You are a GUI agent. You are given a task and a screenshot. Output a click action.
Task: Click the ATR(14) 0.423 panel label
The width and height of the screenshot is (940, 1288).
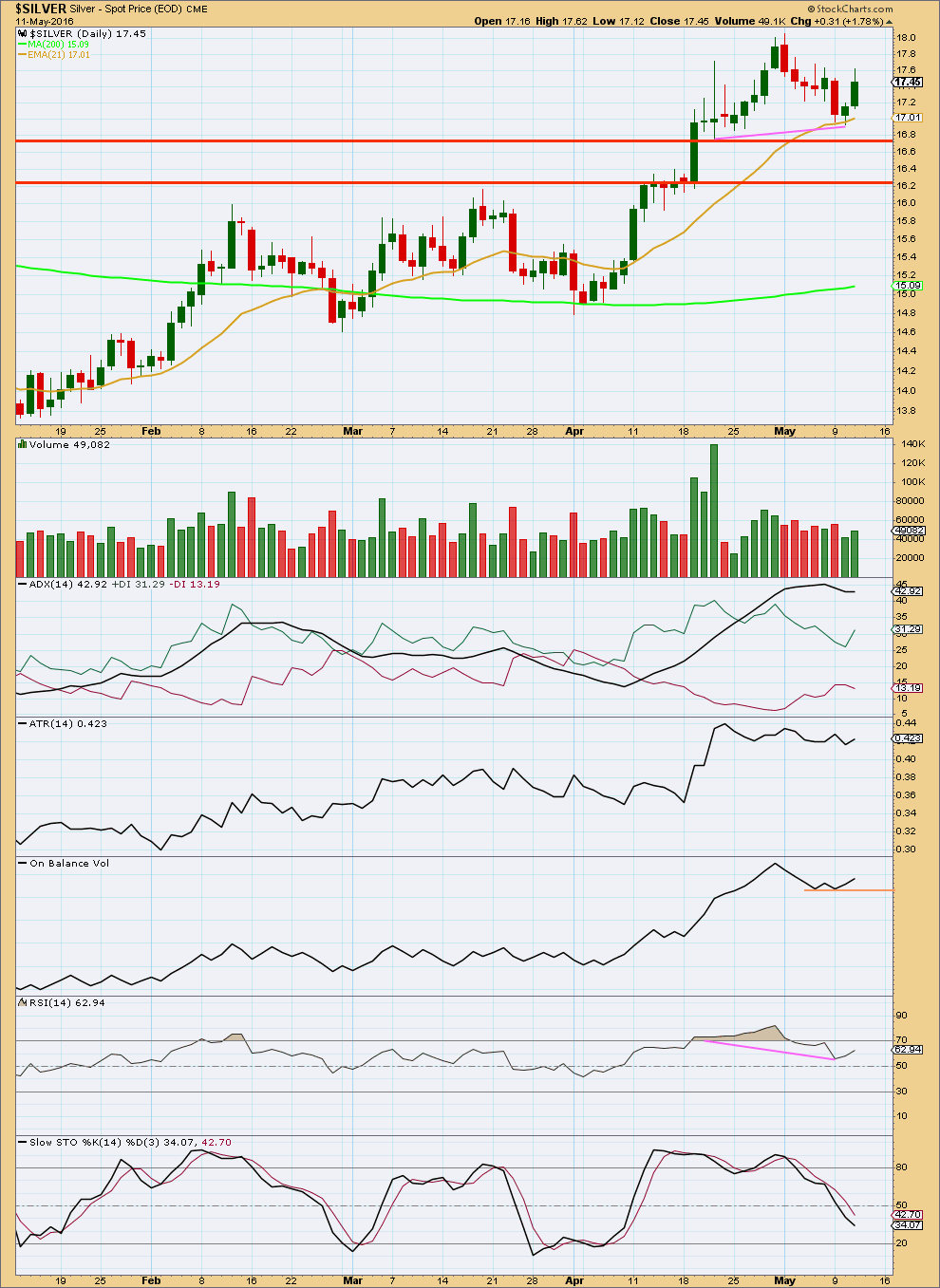click(68, 723)
